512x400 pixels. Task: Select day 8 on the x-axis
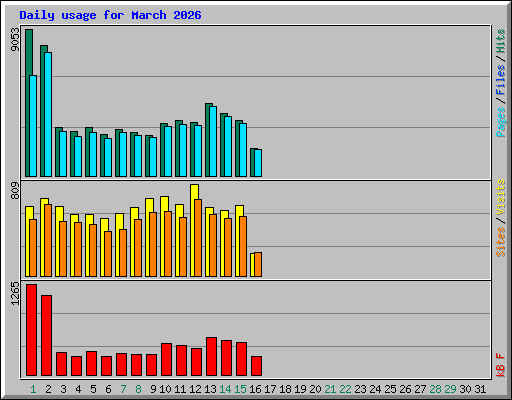[x=138, y=389]
